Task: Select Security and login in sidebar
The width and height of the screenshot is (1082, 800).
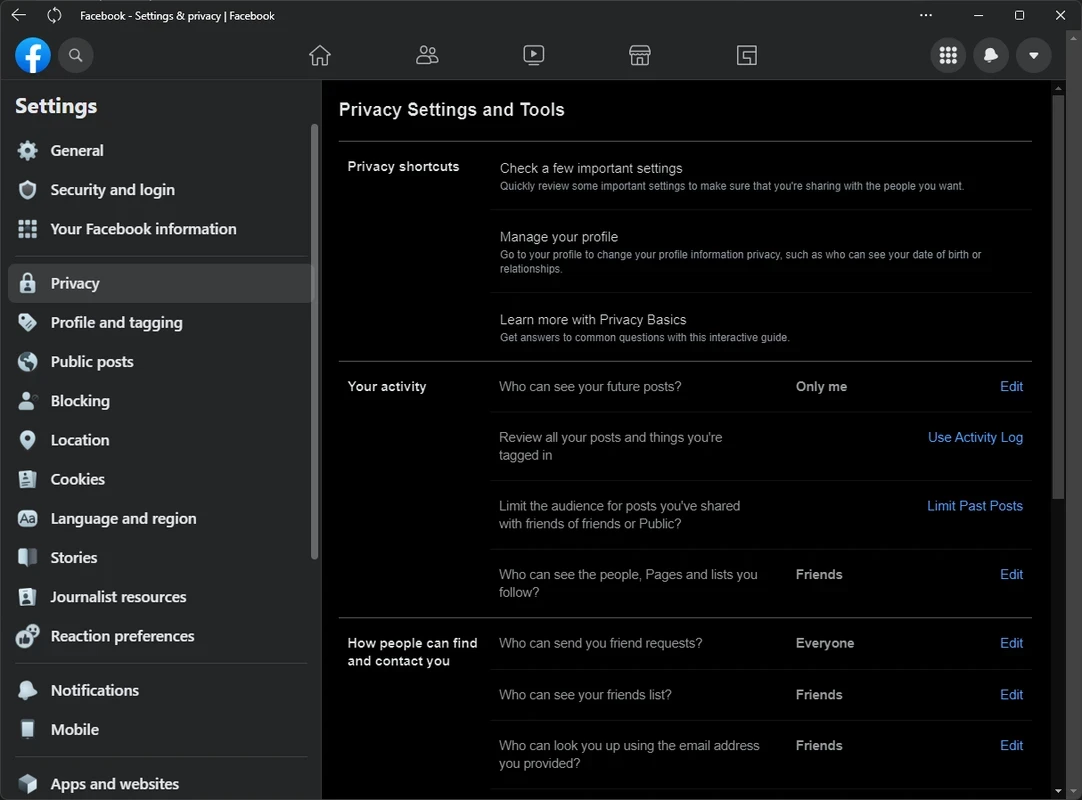Action: click(x=112, y=190)
